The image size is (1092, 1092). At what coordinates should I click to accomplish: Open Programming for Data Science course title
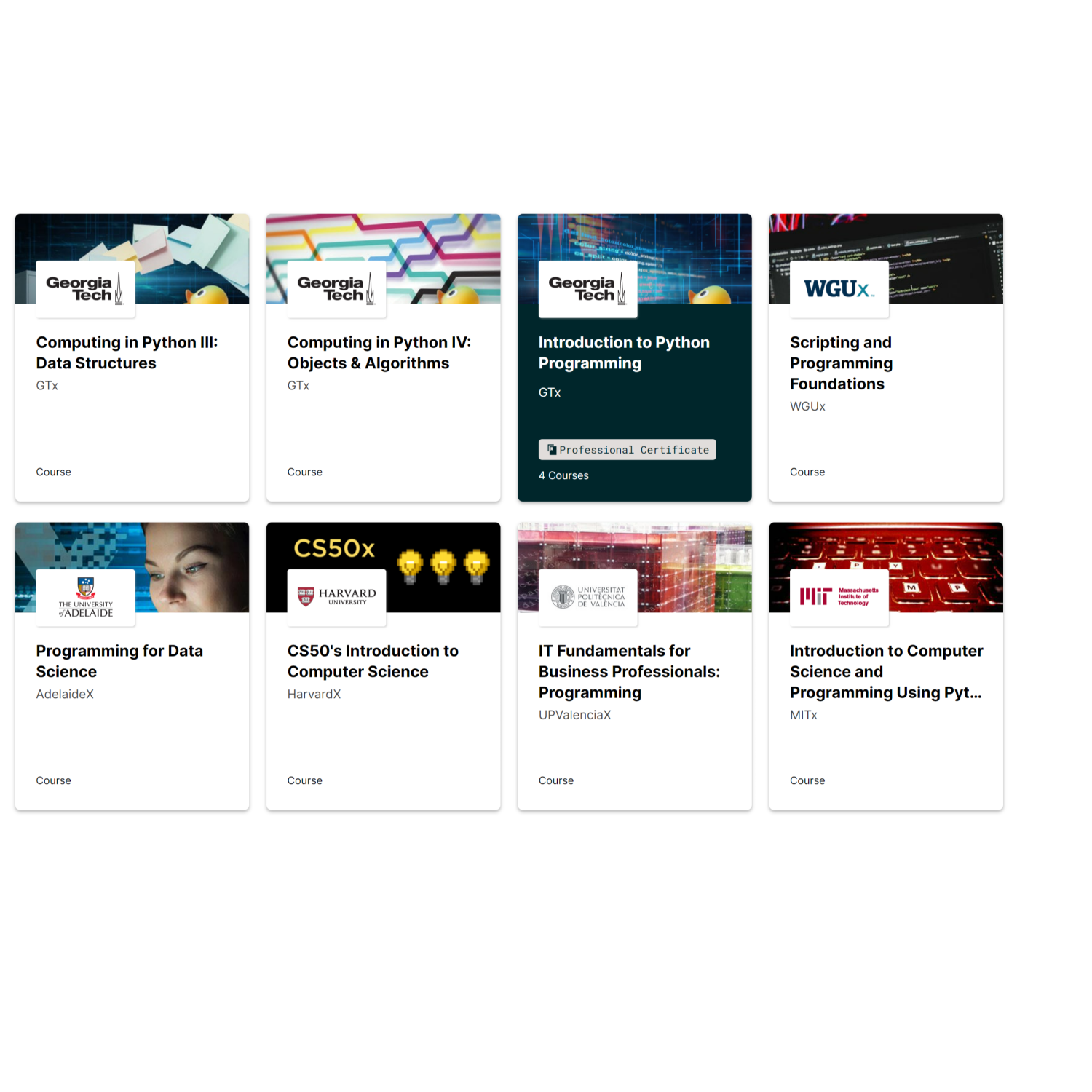pyautogui.click(x=119, y=661)
